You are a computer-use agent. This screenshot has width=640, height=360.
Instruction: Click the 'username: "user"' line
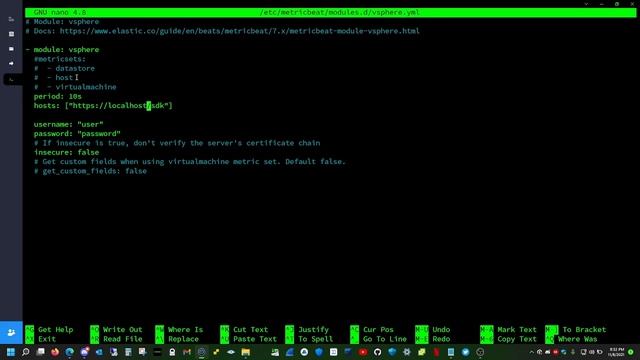69,124
